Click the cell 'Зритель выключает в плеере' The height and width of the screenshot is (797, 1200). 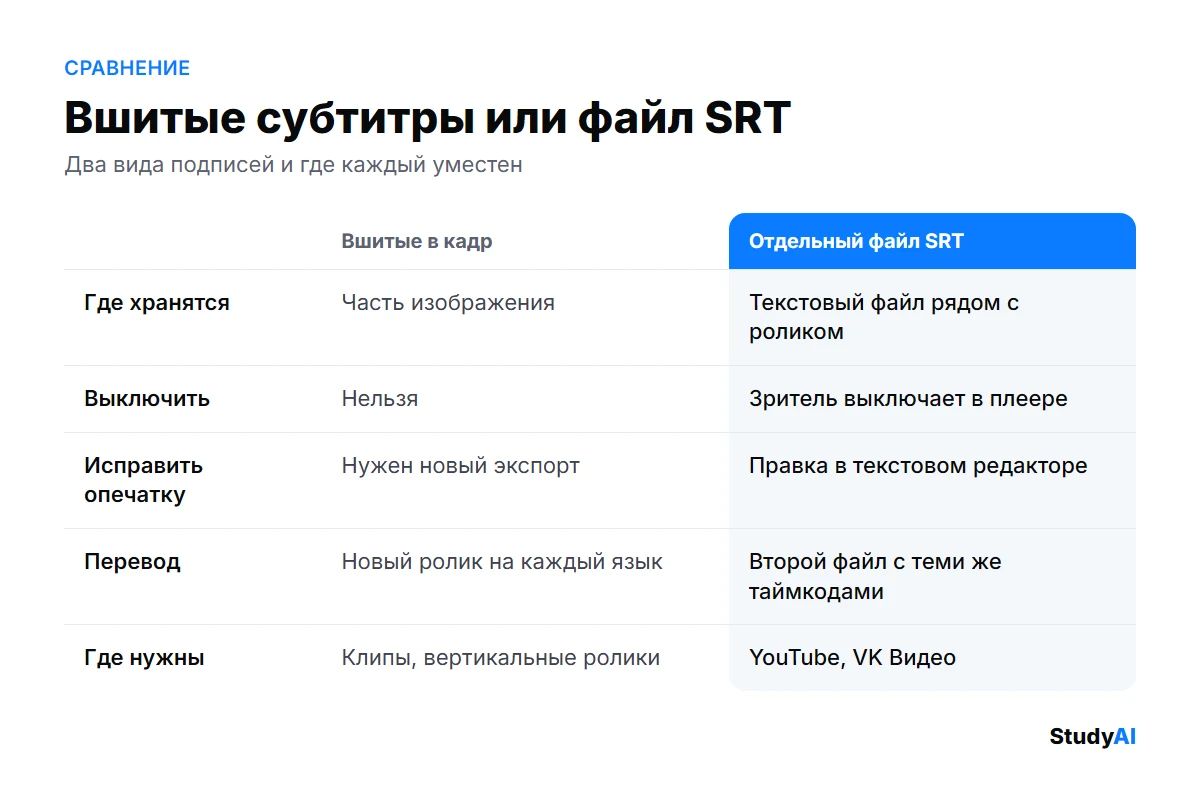(x=908, y=399)
